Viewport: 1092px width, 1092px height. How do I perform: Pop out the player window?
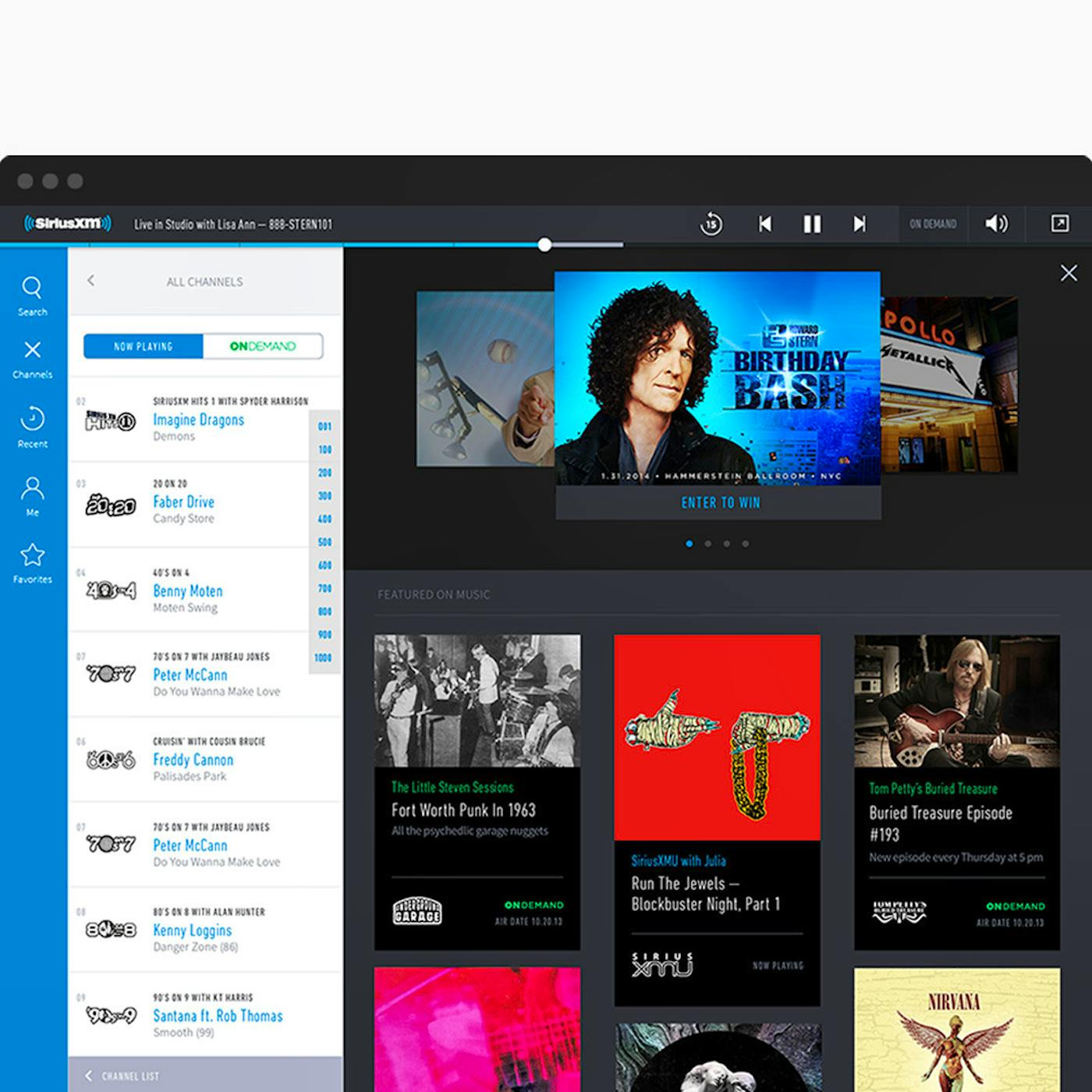coord(1059,224)
